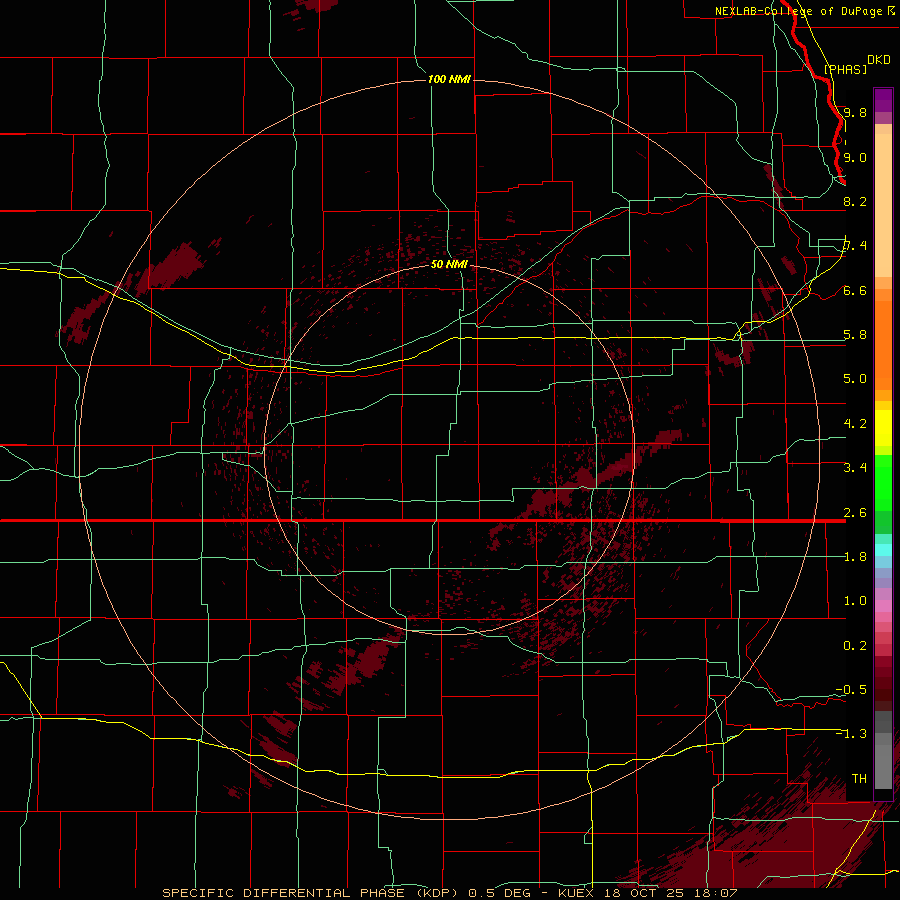The height and width of the screenshot is (900, 900).
Task: Click the [PHAS] units label
Action: click(x=845, y=69)
